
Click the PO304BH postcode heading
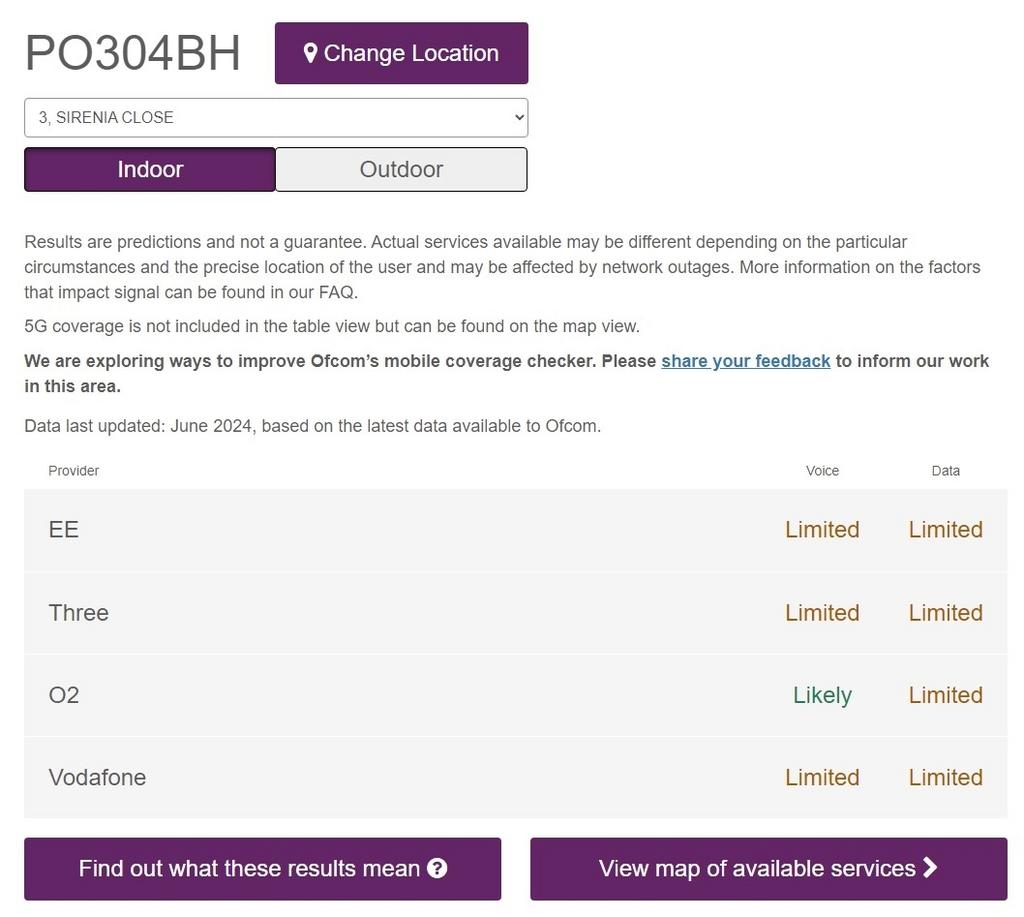[133, 54]
